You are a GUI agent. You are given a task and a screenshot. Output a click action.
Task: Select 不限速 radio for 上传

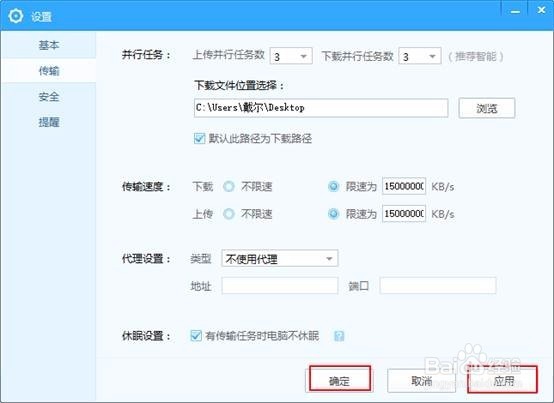pyautogui.click(x=229, y=214)
